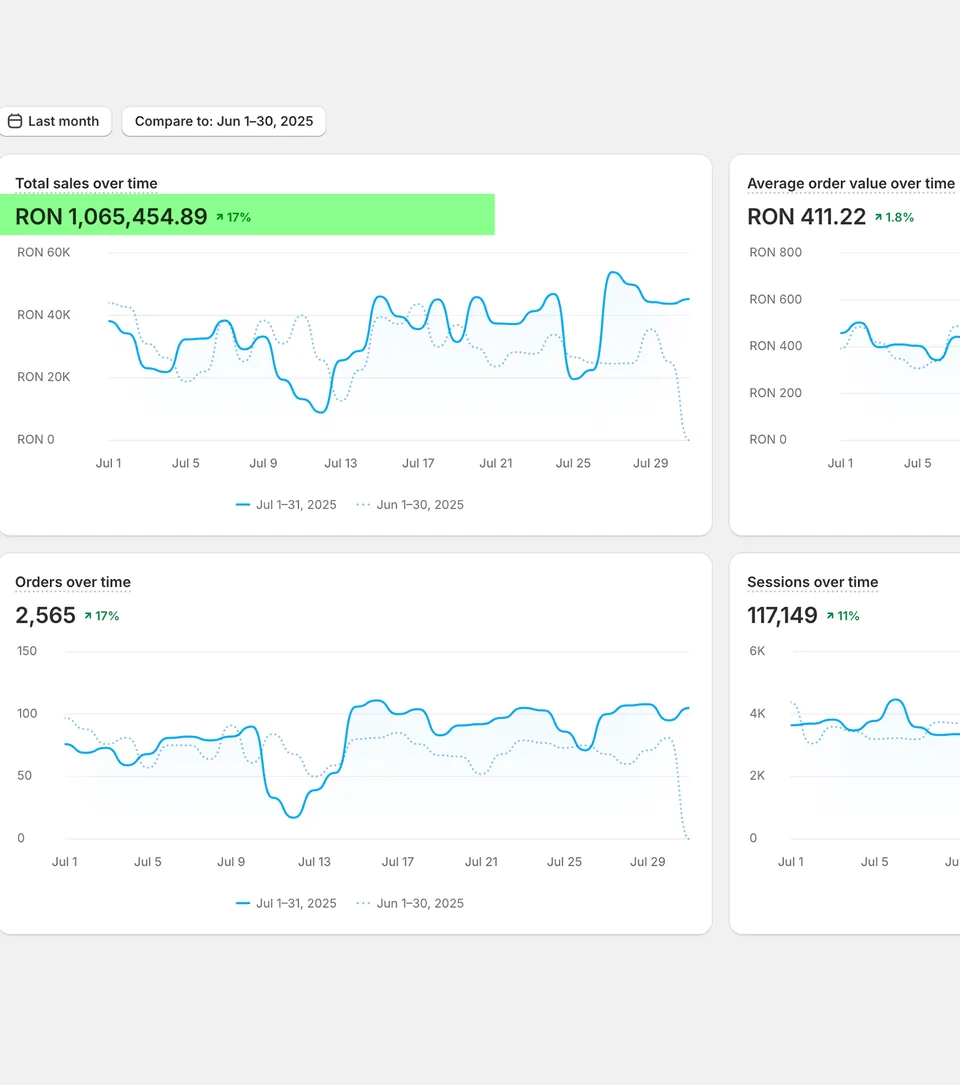Click the RON 411.22 average order value

(806, 217)
